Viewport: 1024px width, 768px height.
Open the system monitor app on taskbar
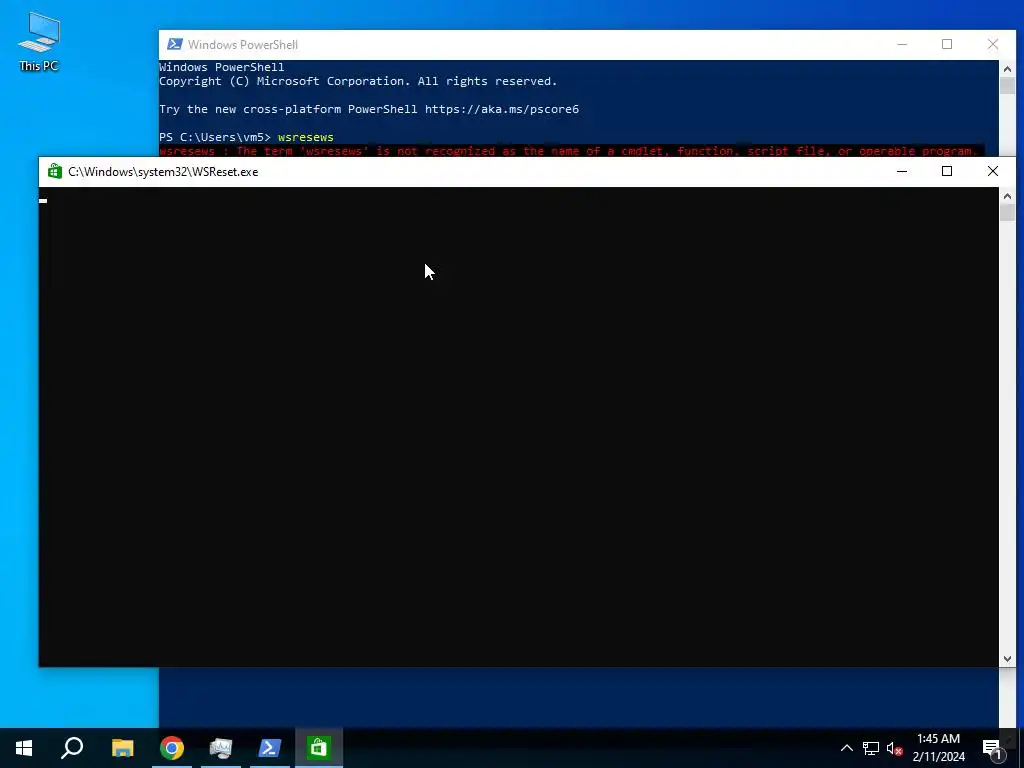[221, 748]
